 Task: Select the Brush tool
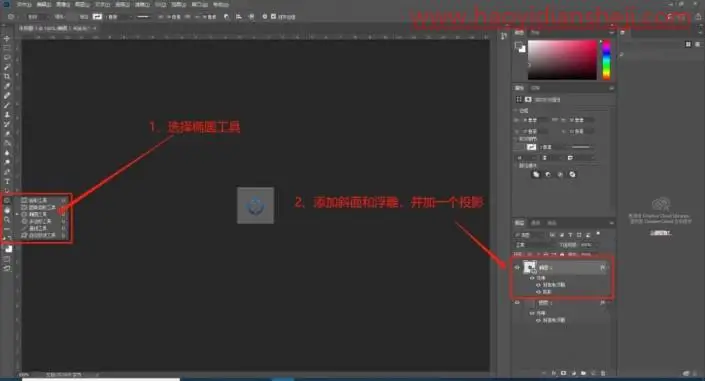(7, 105)
